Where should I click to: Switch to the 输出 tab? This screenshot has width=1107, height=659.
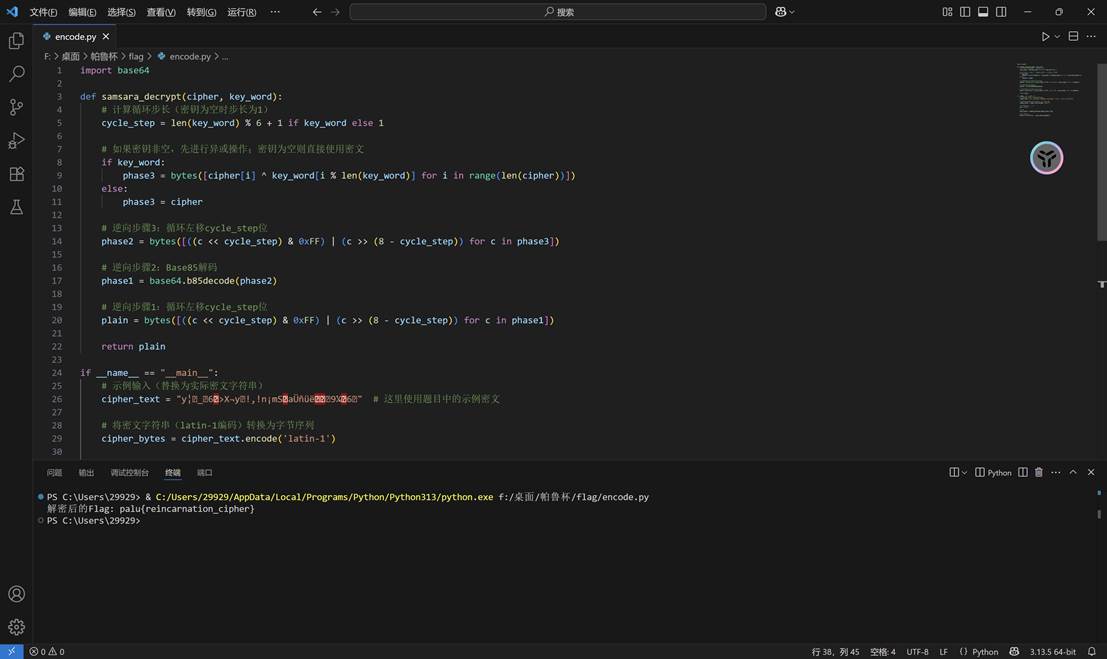tap(85, 471)
